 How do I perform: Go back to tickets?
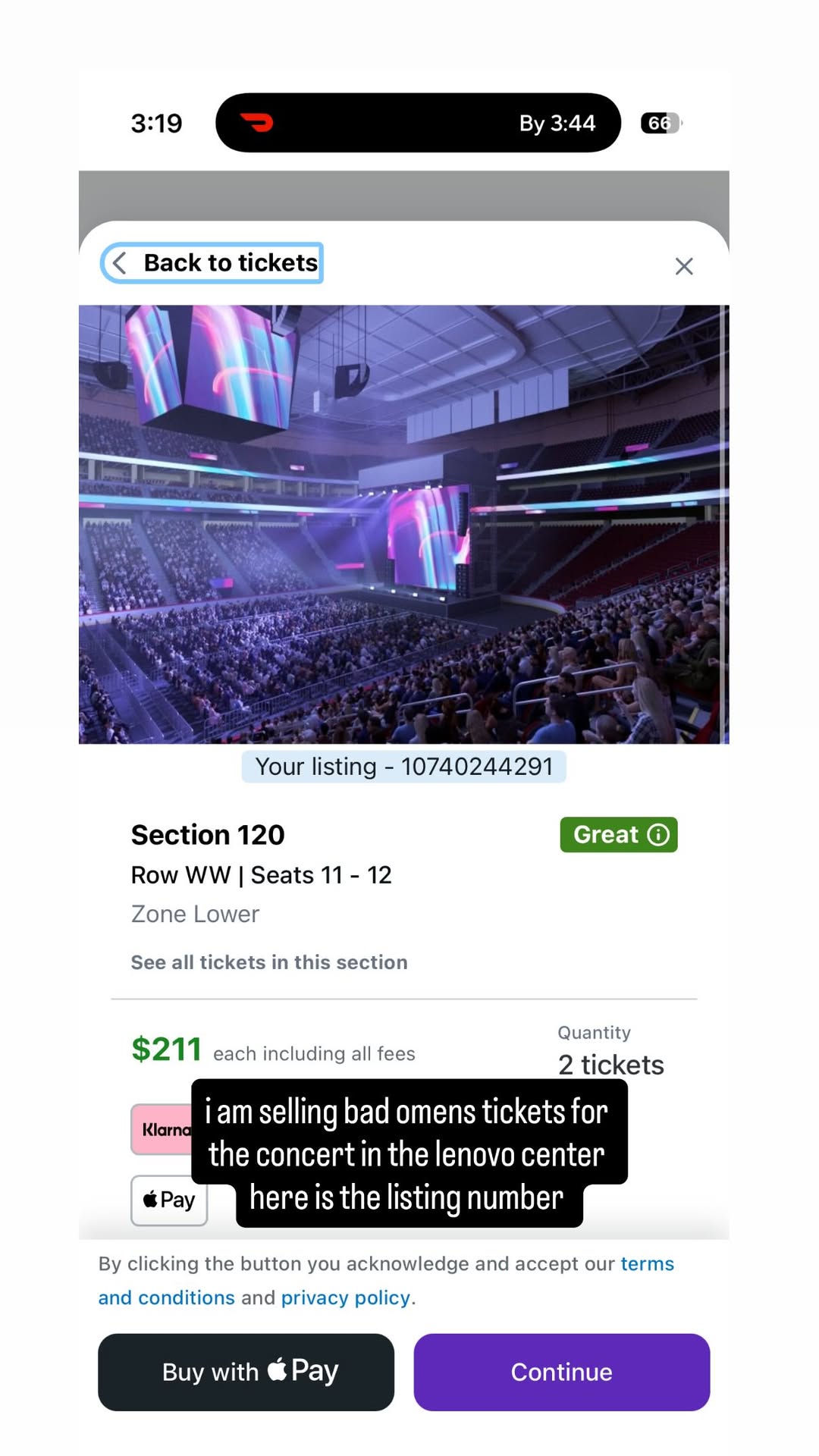[230, 263]
